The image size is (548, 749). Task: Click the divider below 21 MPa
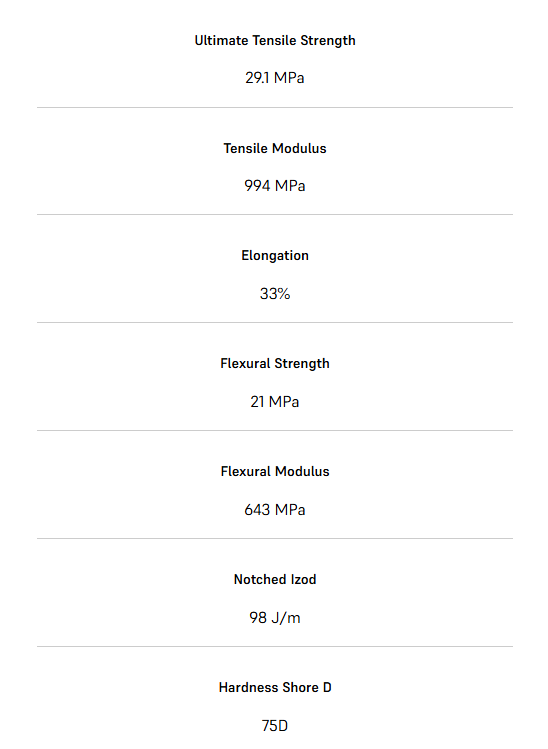275,430
